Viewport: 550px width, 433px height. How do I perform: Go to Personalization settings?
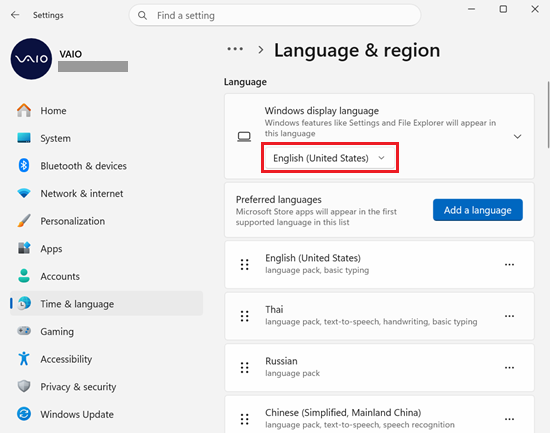[73, 221]
